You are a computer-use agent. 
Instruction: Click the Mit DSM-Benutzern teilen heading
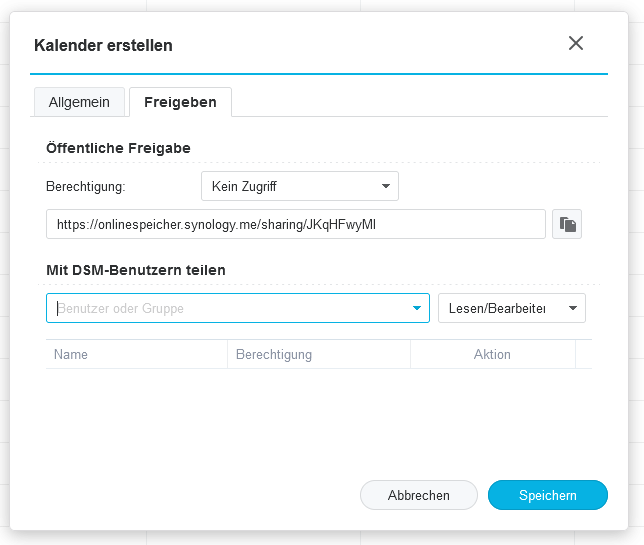[136, 270]
